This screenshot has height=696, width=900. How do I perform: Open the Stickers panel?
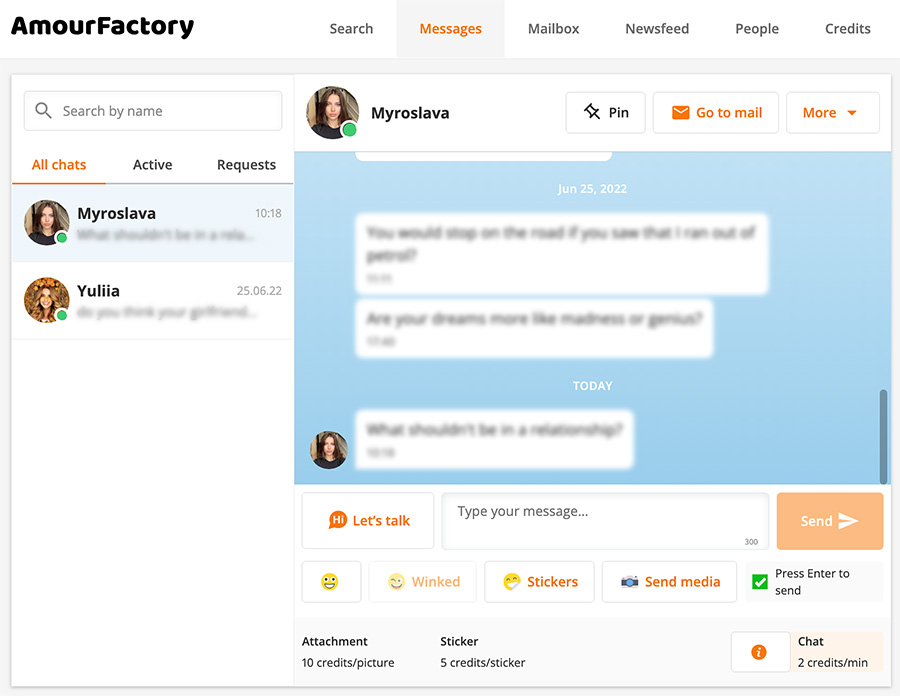pyautogui.click(x=540, y=582)
